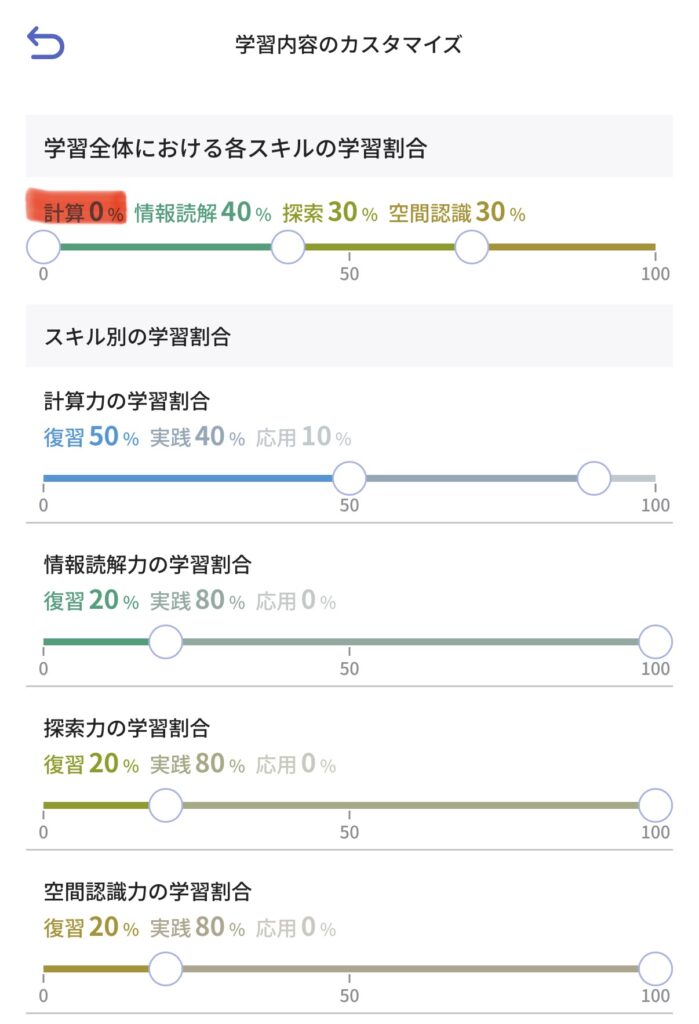Image resolution: width=699 pixels, height=1024 pixels.
Task: Click 実践 80% under 情報読解力の学習割合
Action: (x=197, y=601)
